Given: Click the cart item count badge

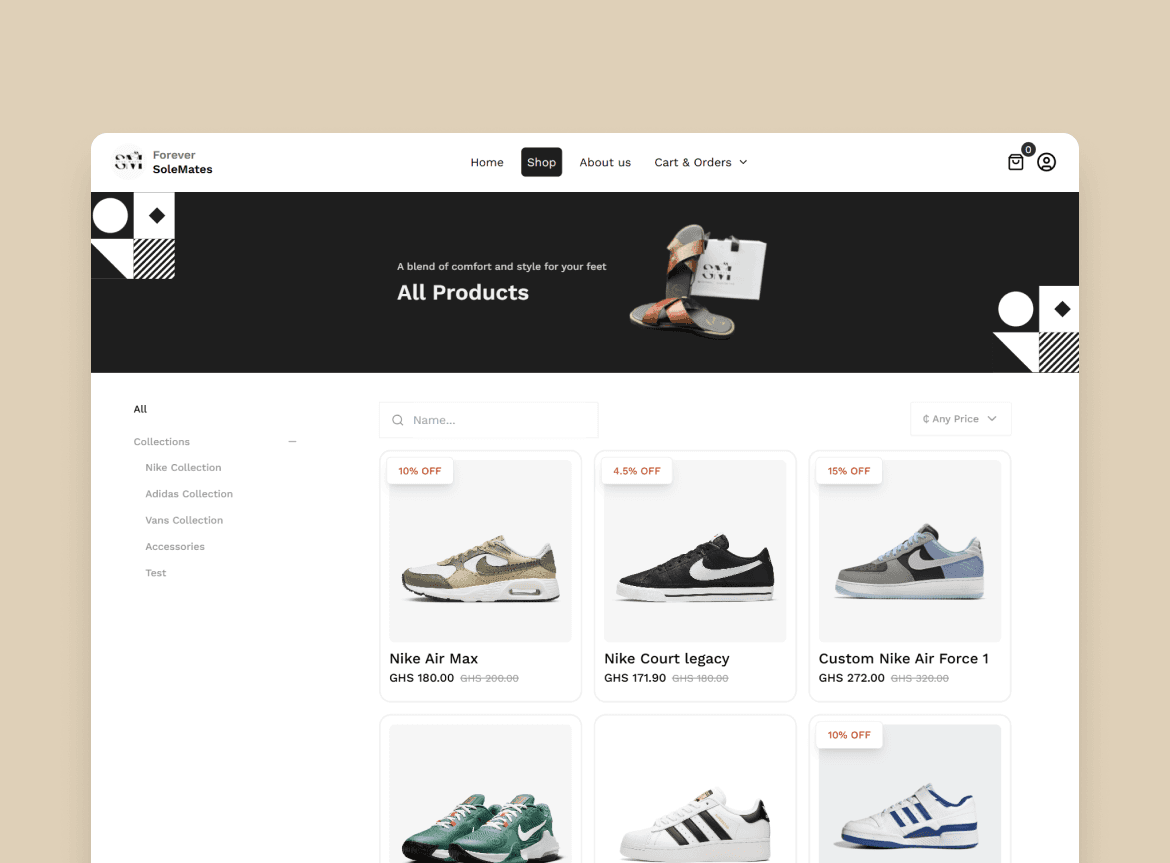Looking at the screenshot, I should pos(1028,149).
